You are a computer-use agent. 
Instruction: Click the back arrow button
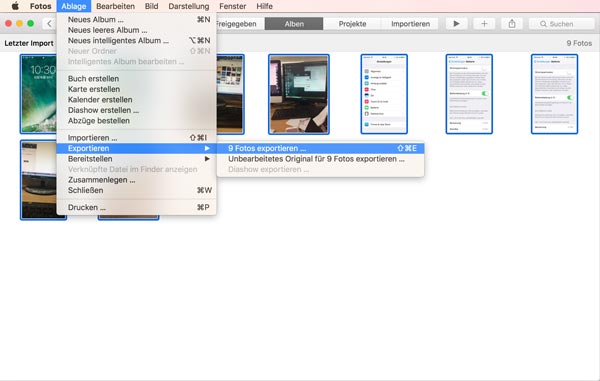pos(49,24)
